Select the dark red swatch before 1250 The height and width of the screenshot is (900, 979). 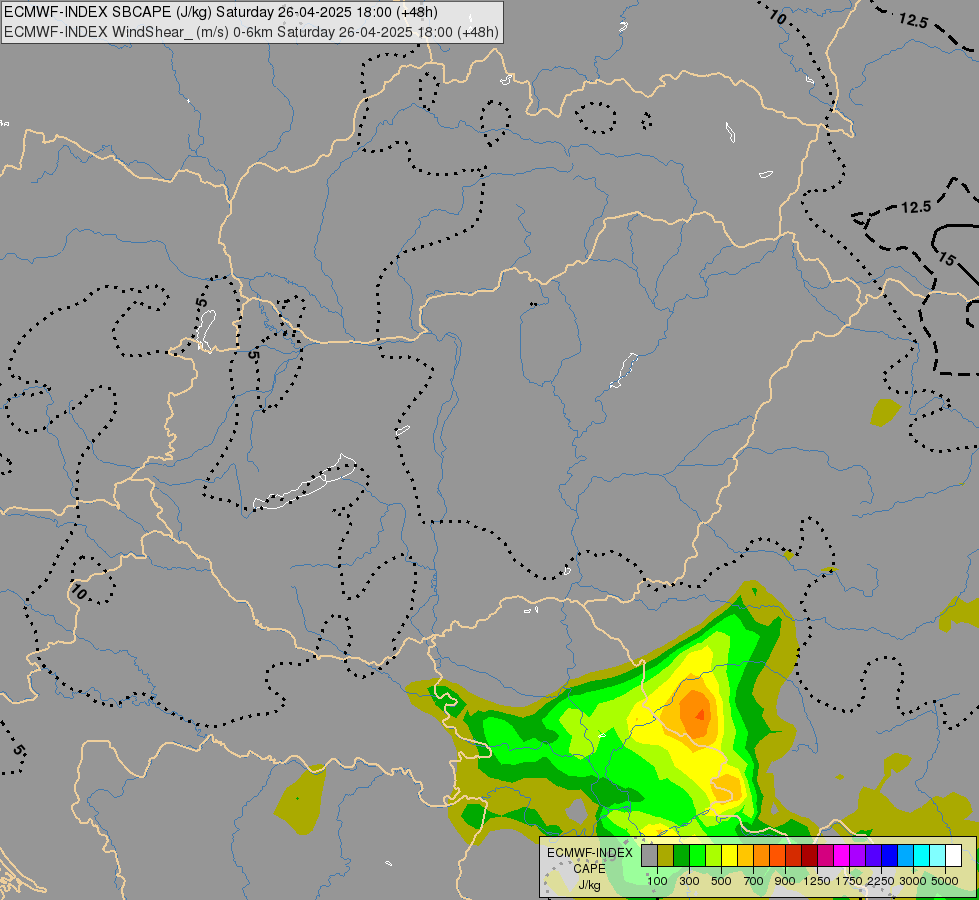click(810, 856)
